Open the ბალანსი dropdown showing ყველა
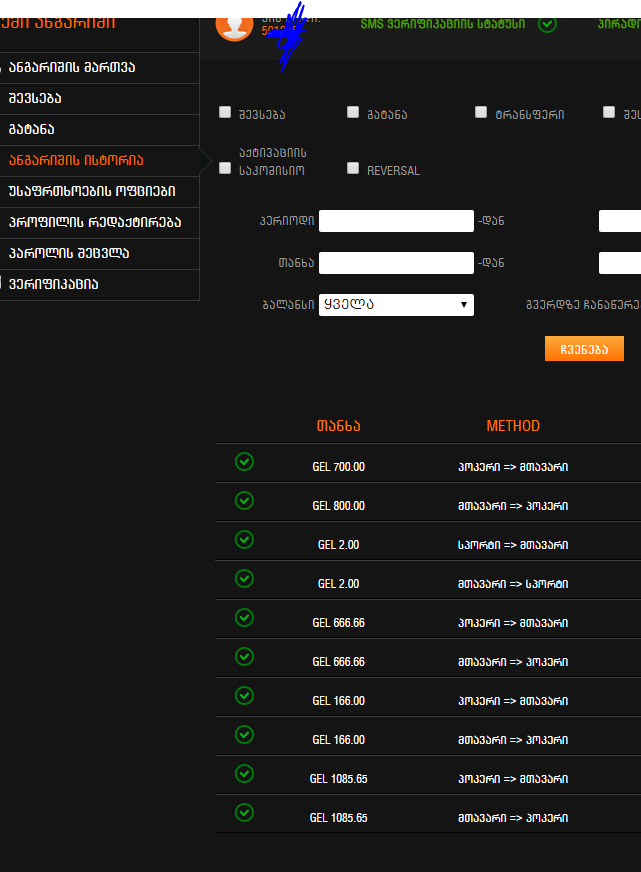The width and height of the screenshot is (641, 872). 396,305
